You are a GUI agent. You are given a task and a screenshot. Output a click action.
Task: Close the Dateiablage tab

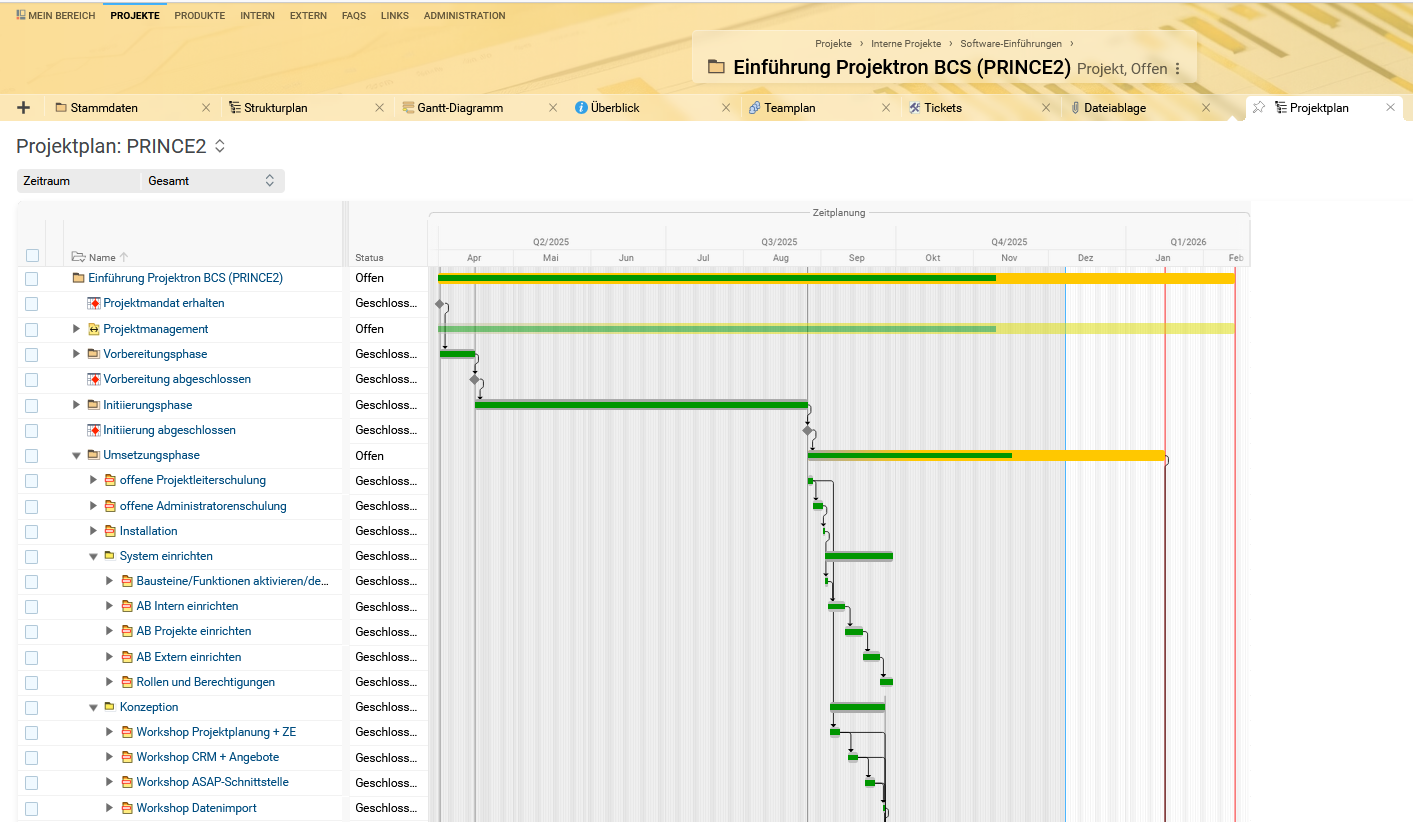pyautogui.click(x=1206, y=108)
